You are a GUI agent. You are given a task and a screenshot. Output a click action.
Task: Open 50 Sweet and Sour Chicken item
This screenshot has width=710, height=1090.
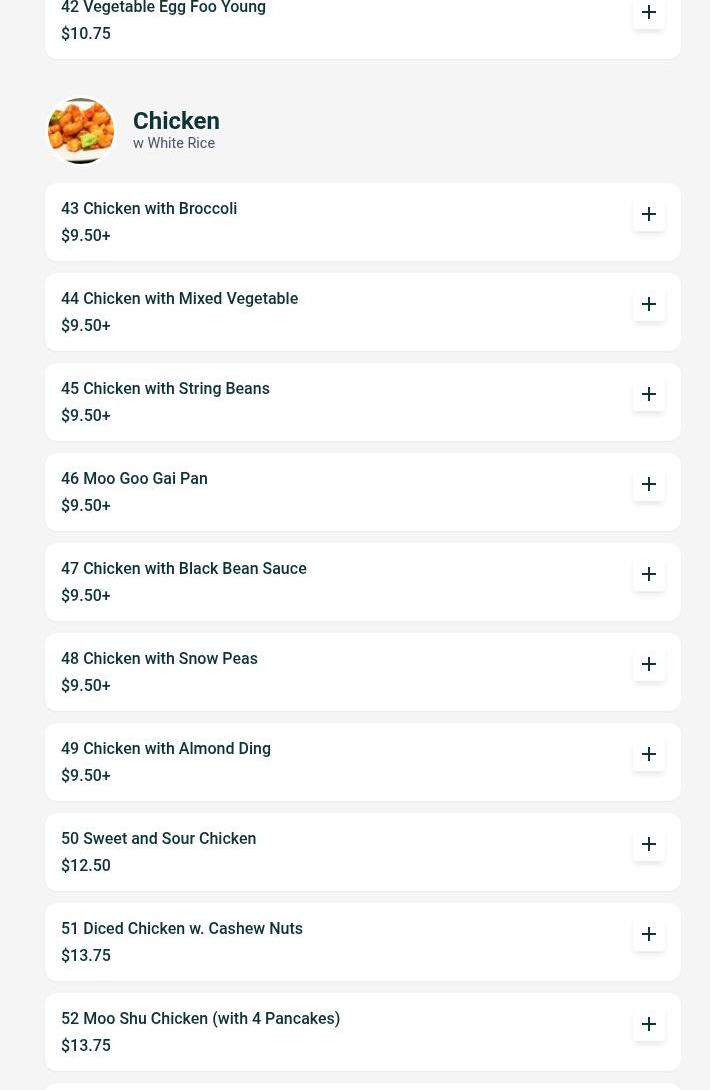coord(362,852)
